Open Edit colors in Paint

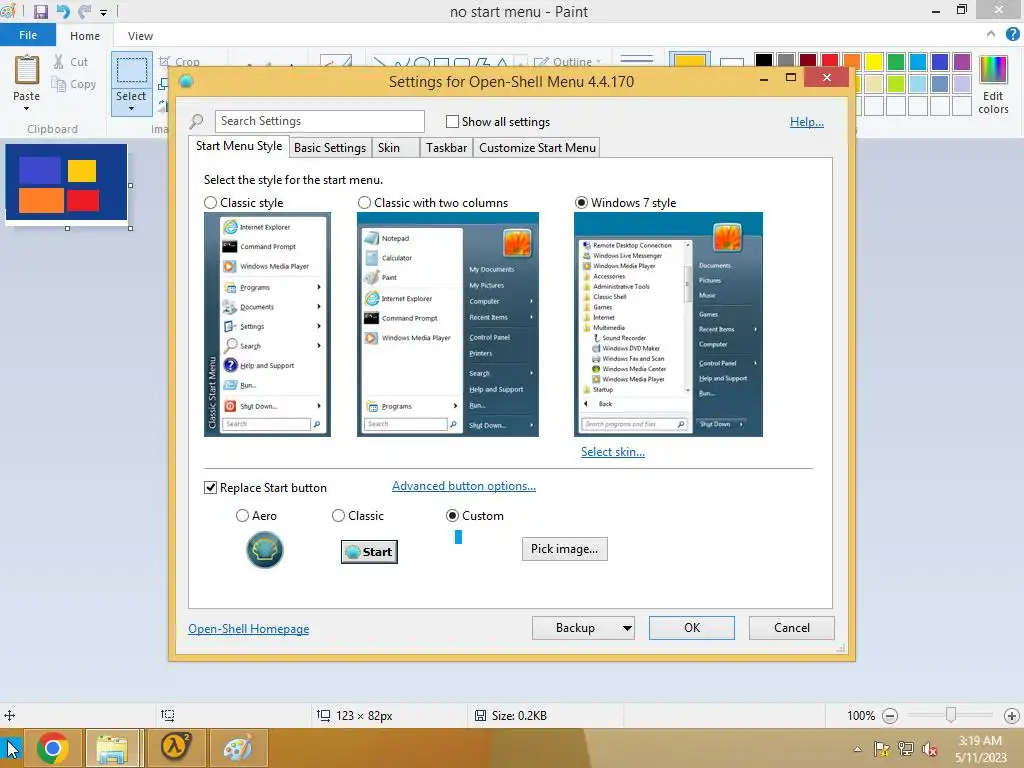(993, 85)
